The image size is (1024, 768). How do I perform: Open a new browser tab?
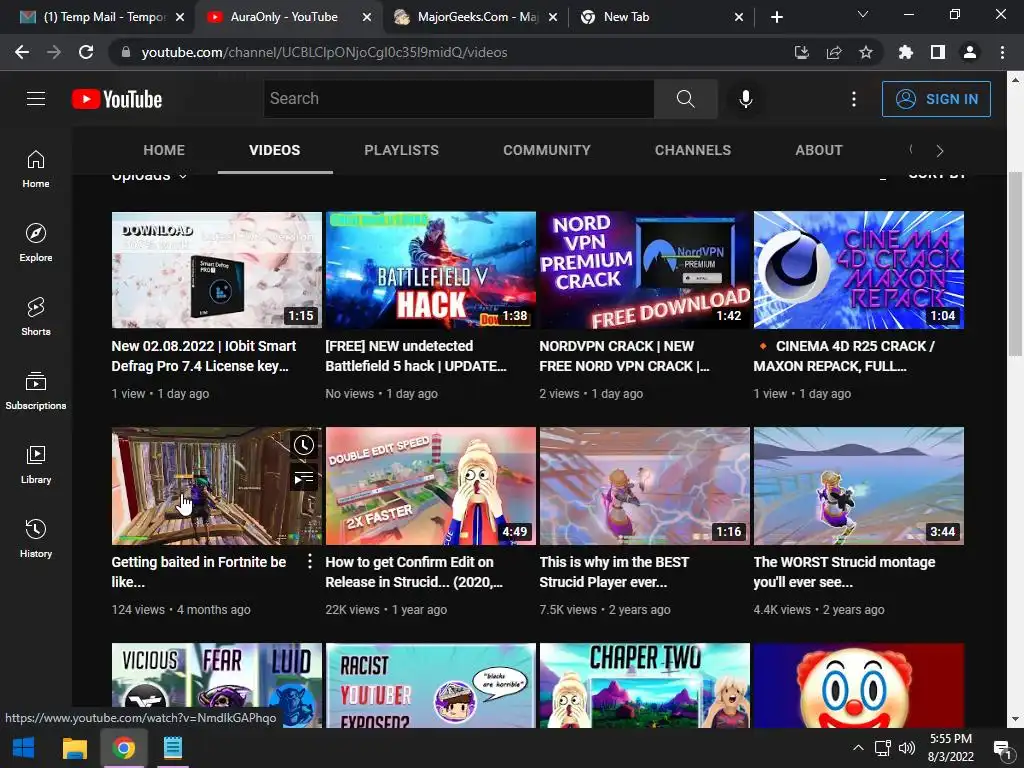[x=776, y=17]
